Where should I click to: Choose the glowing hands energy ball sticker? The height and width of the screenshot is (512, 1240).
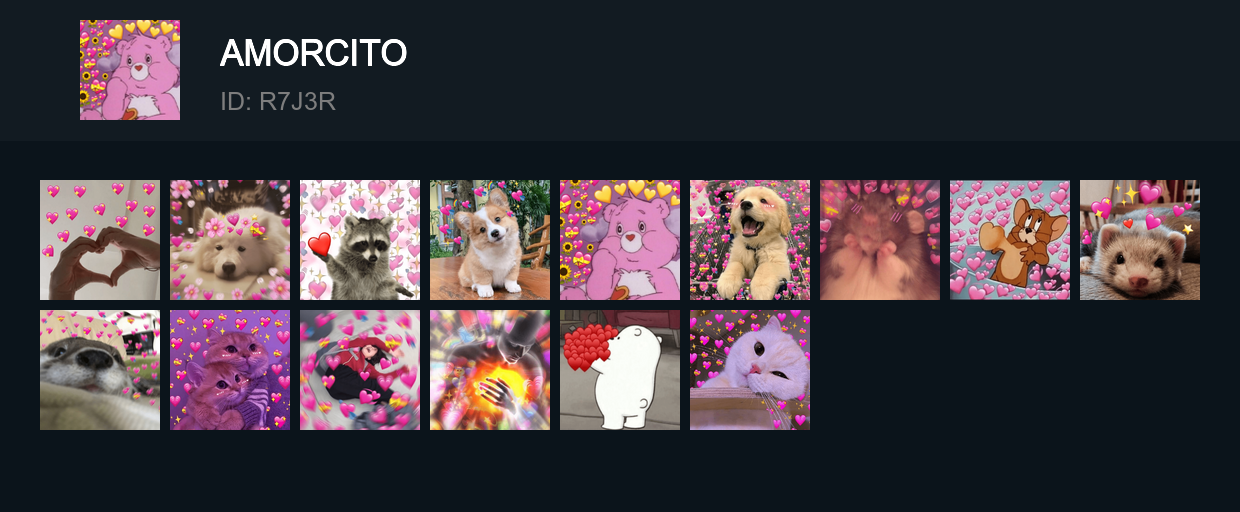pyautogui.click(x=490, y=370)
